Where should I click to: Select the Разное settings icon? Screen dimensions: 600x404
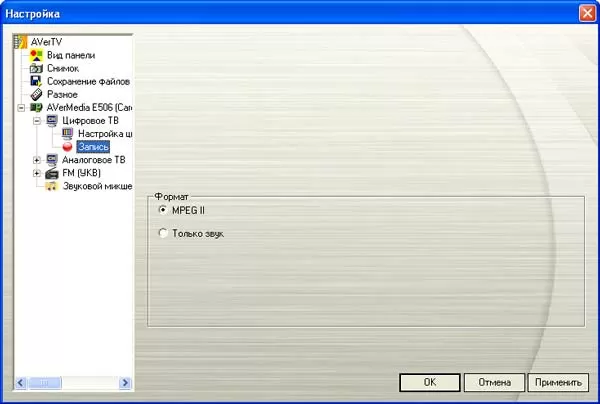(36, 94)
